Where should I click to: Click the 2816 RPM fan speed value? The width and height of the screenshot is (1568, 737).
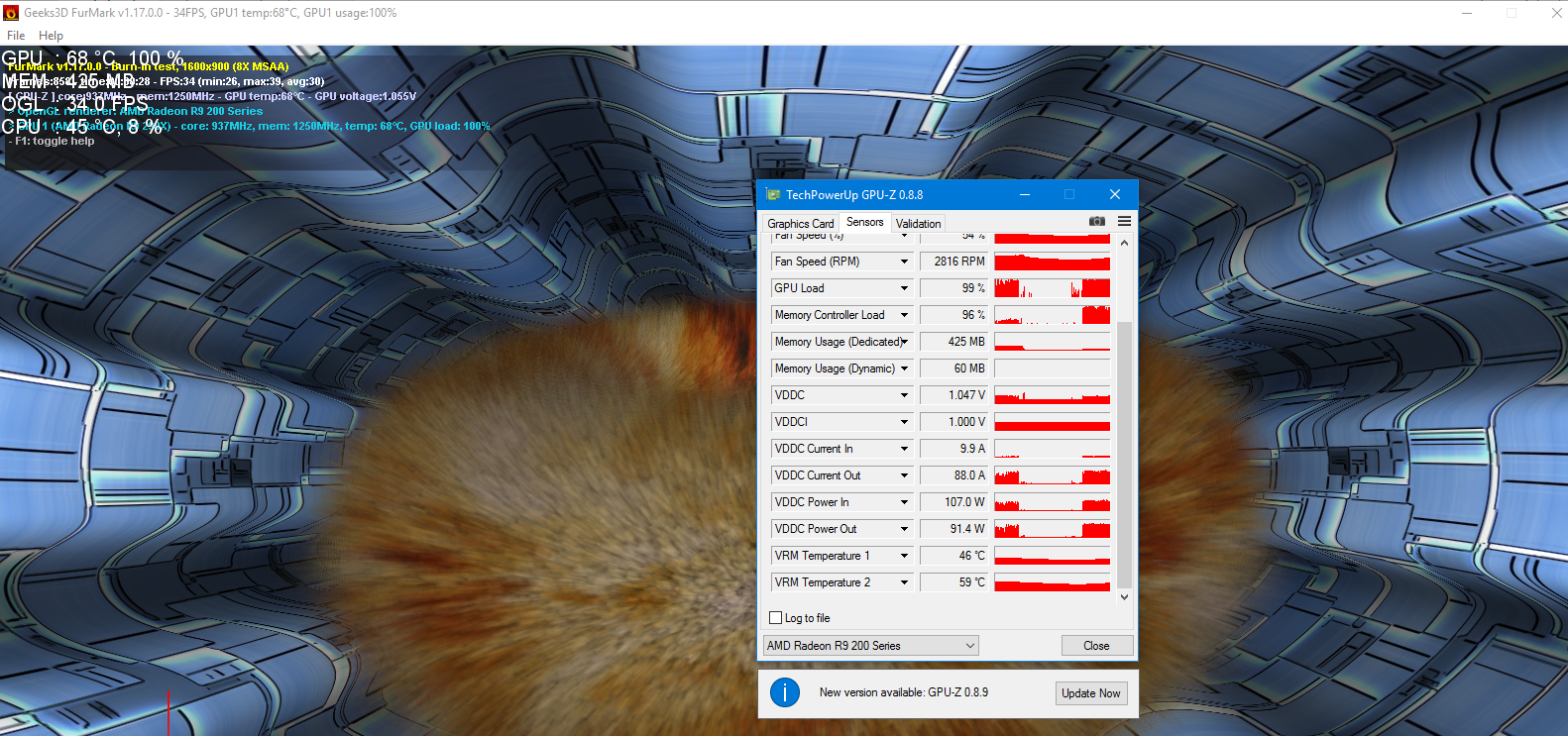(x=954, y=262)
